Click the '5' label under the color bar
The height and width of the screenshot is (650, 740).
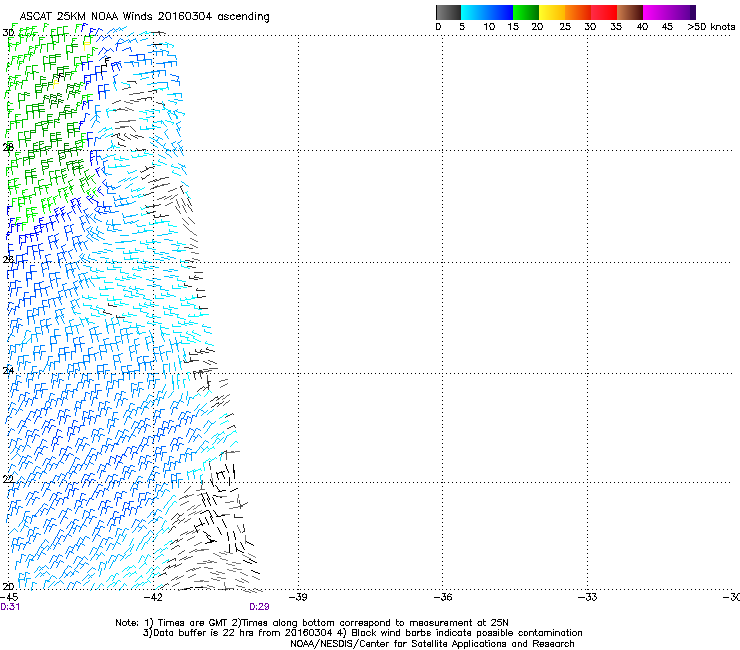tap(462, 26)
